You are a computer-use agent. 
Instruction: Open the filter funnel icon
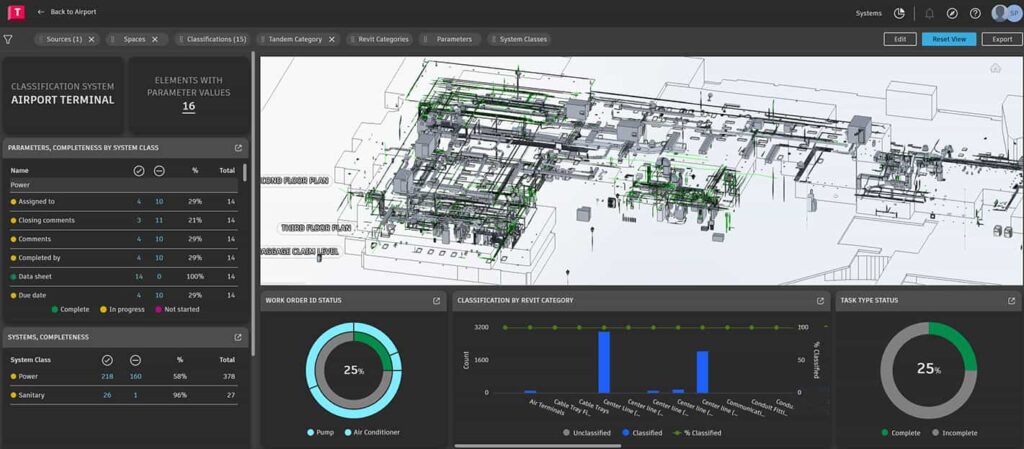[8, 39]
